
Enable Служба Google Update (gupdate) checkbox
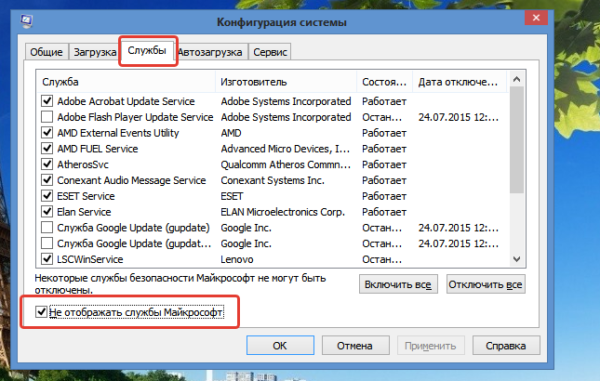tap(47, 228)
